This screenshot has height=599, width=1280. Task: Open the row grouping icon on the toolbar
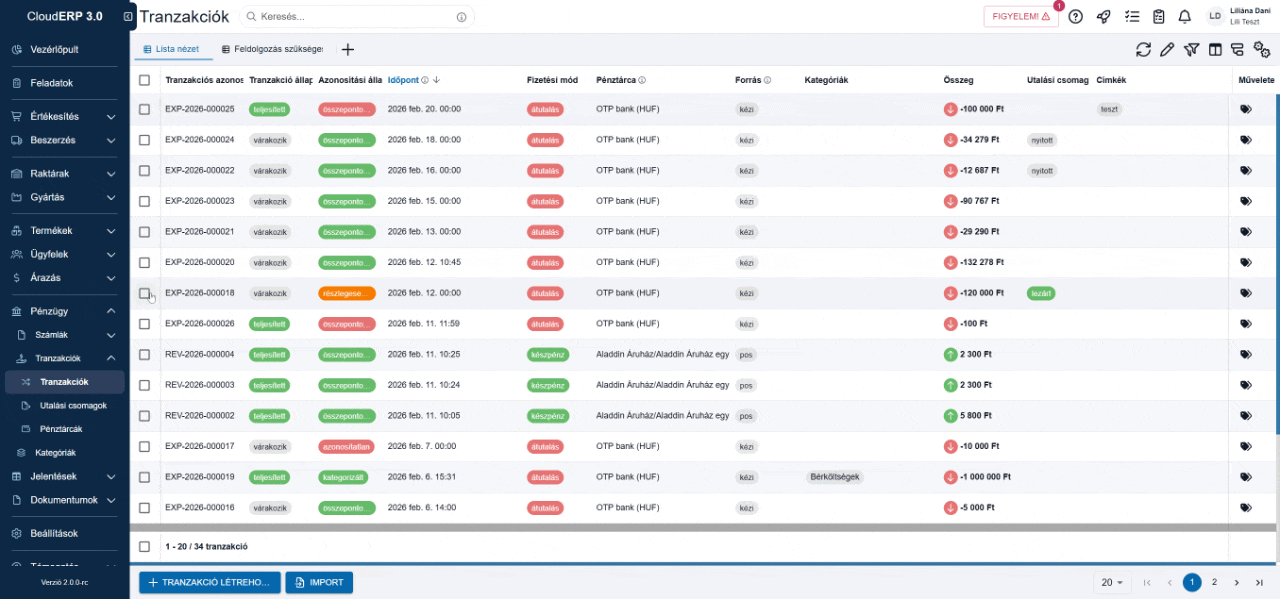pos(1240,48)
